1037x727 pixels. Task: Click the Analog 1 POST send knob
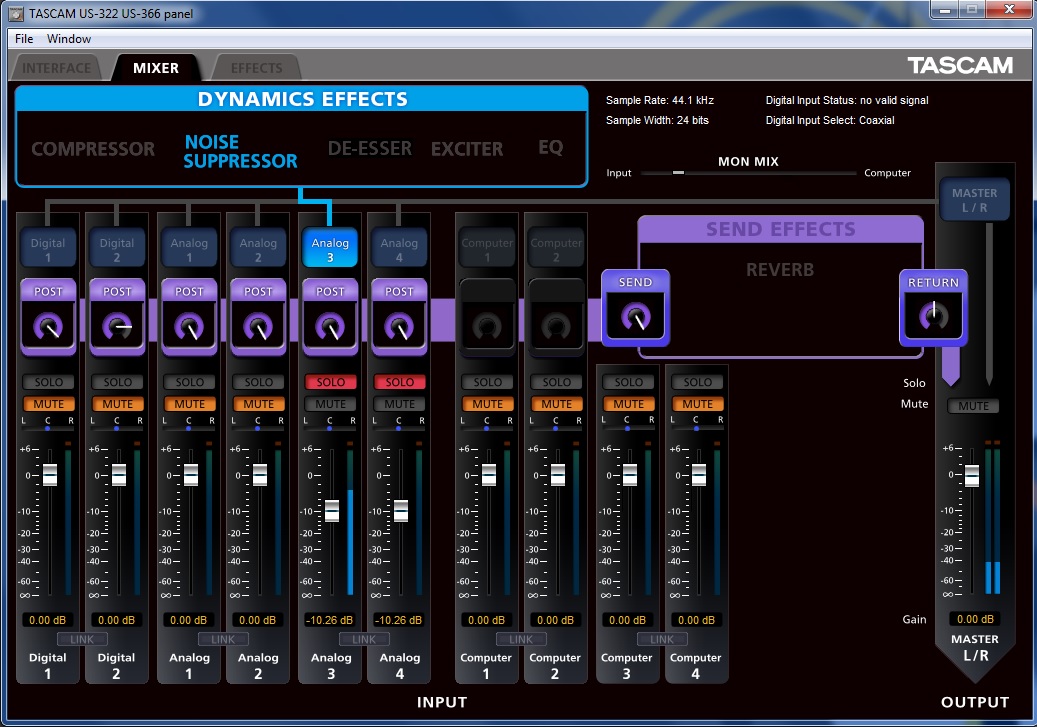[x=189, y=326]
